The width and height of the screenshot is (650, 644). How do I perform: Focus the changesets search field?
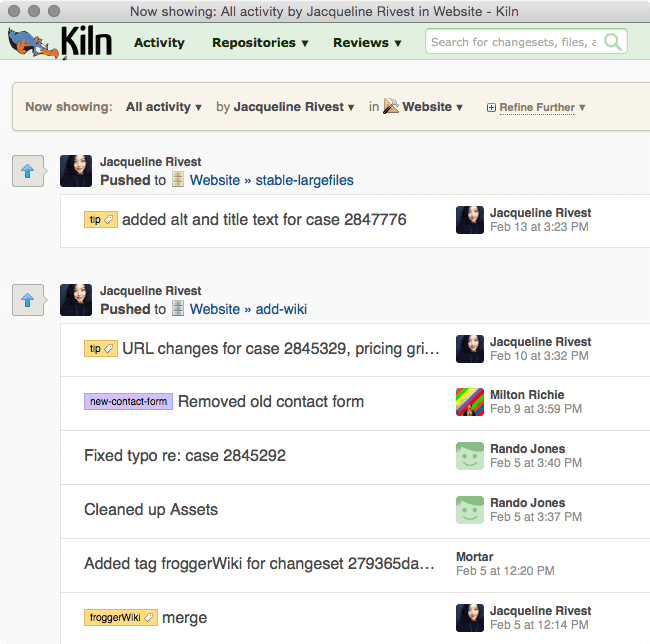[514, 42]
